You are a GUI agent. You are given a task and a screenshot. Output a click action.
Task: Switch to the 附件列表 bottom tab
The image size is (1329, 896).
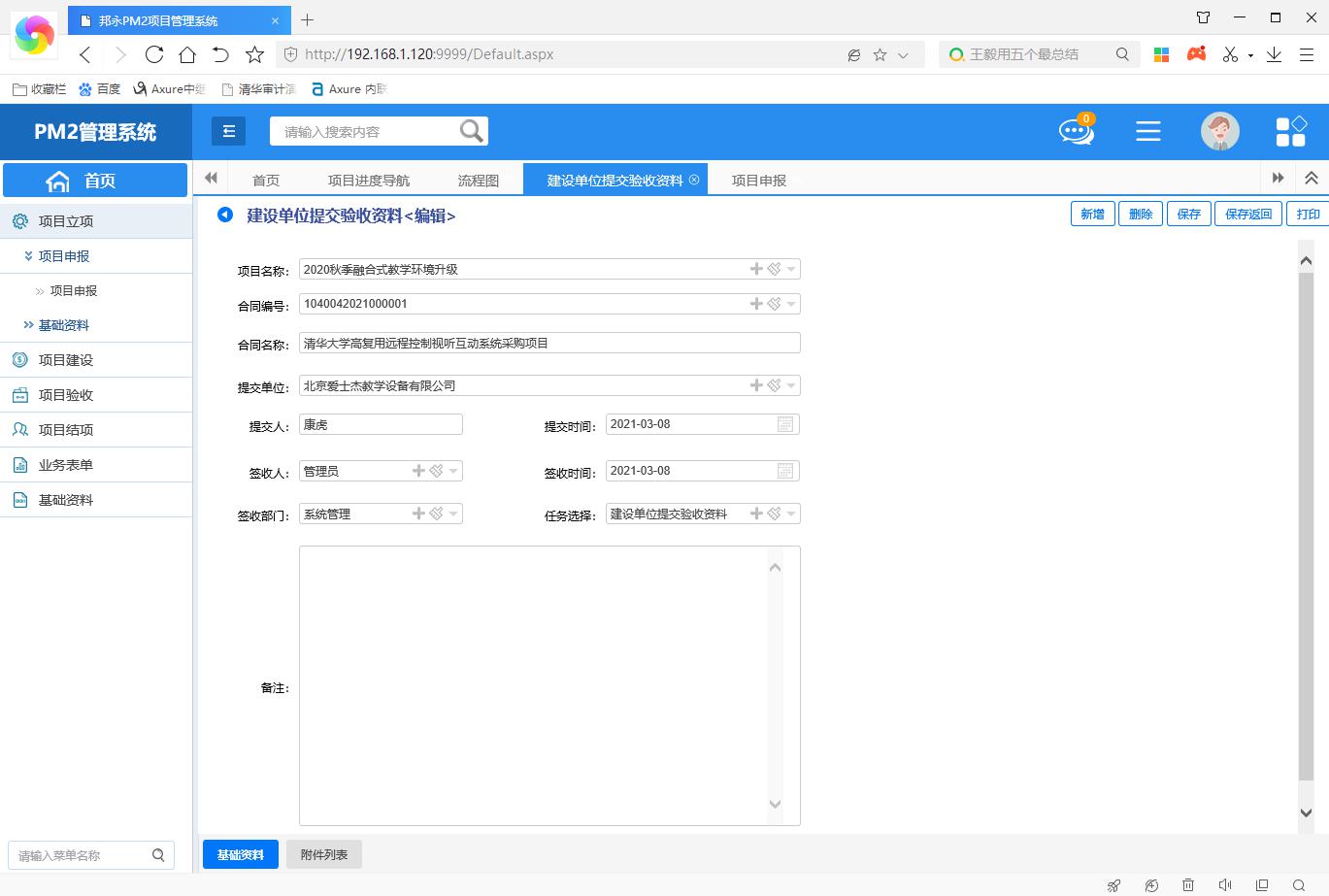click(x=324, y=854)
